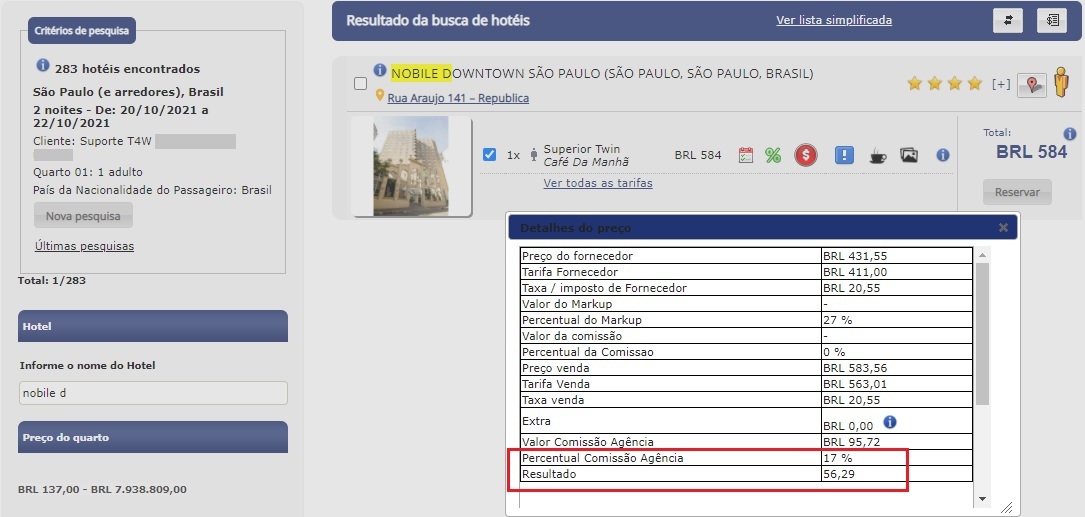Click the green percent discount icon

[773, 155]
